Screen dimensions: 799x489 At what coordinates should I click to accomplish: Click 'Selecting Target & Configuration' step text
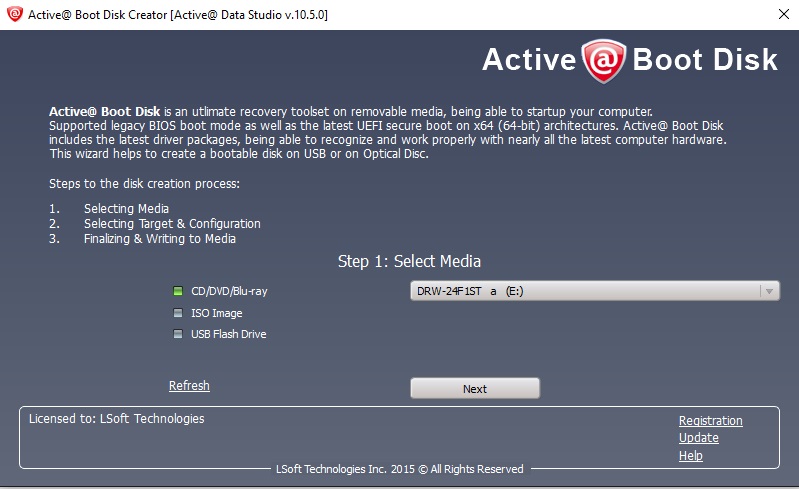click(x=172, y=224)
